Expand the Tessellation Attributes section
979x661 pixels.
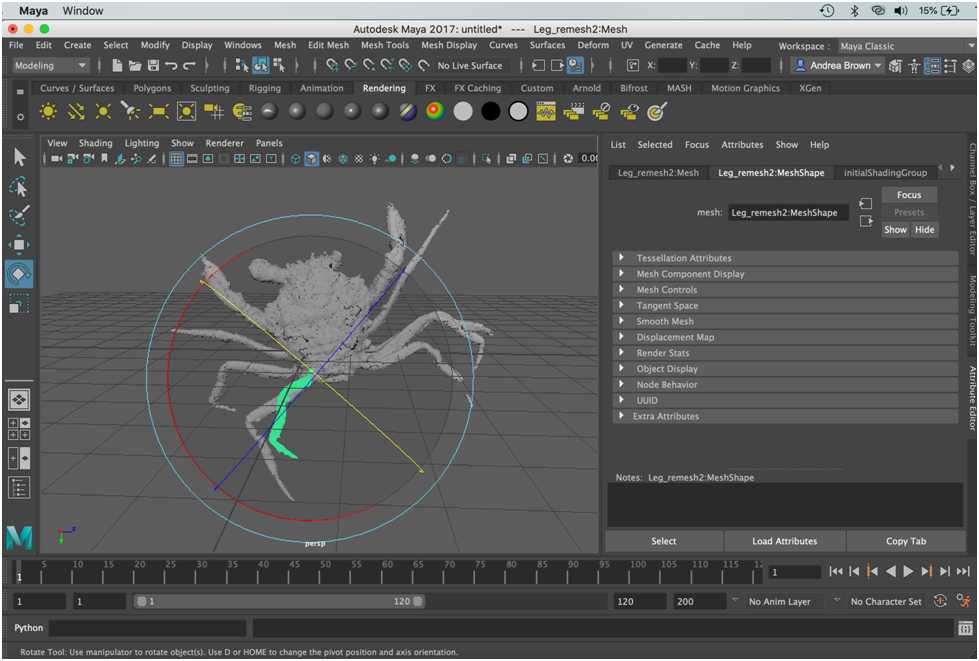coord(785,258)
